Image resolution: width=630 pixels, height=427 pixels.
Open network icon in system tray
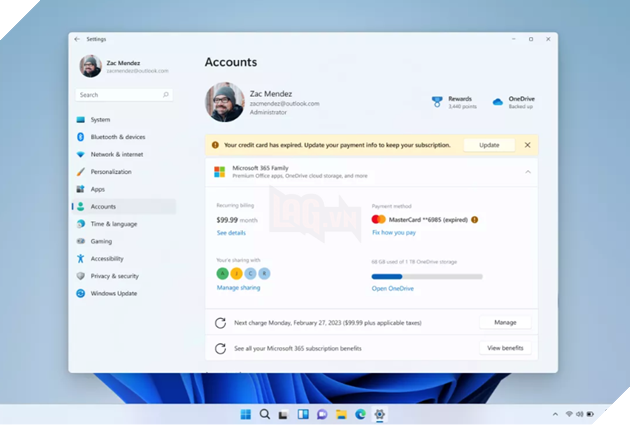(569, 414)
